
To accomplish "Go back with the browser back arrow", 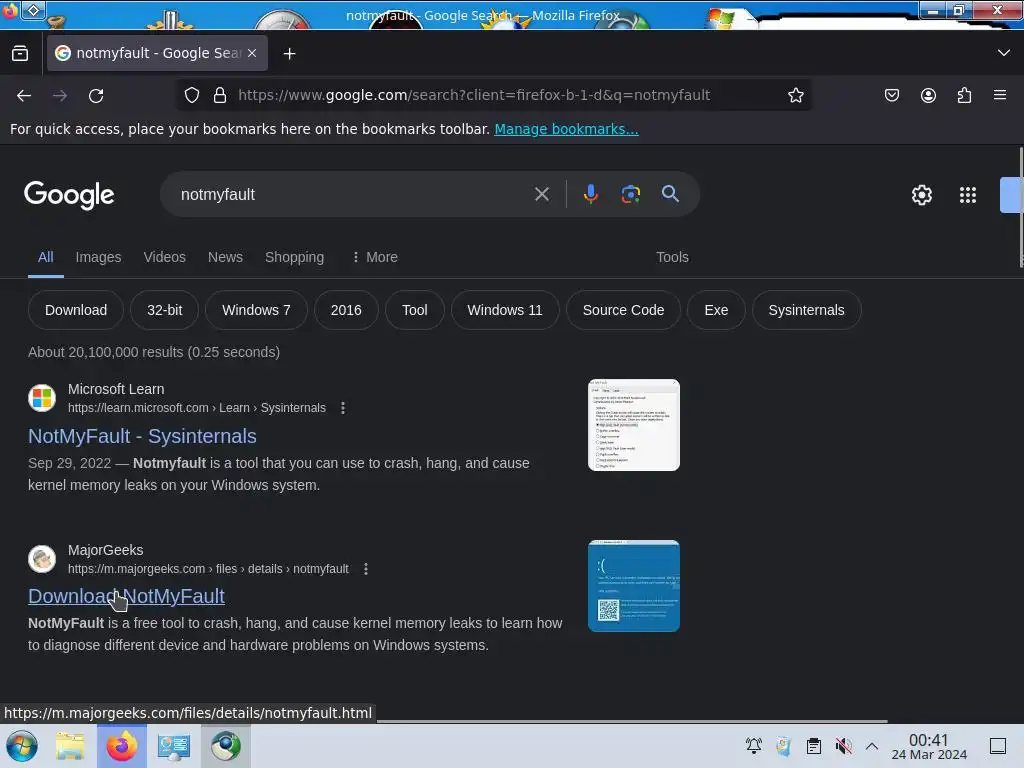I will [24, 96].
